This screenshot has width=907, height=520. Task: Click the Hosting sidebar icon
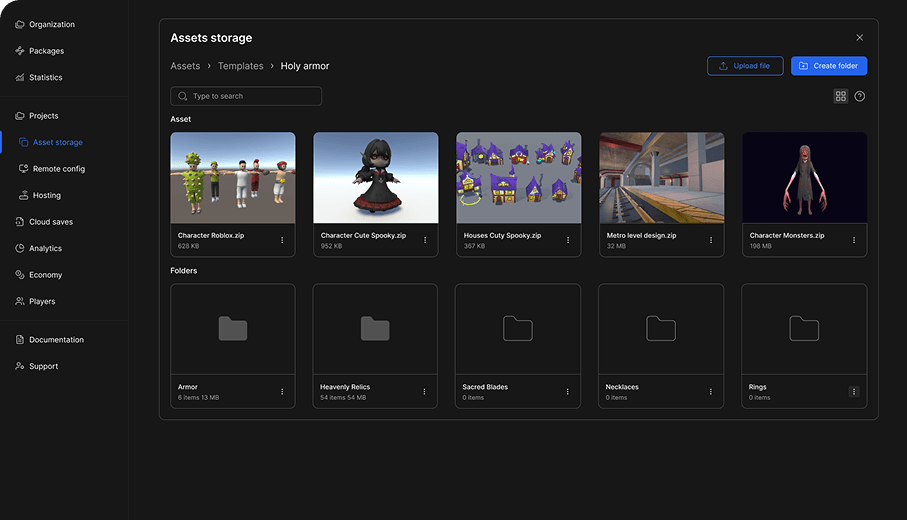pos(24,195)
